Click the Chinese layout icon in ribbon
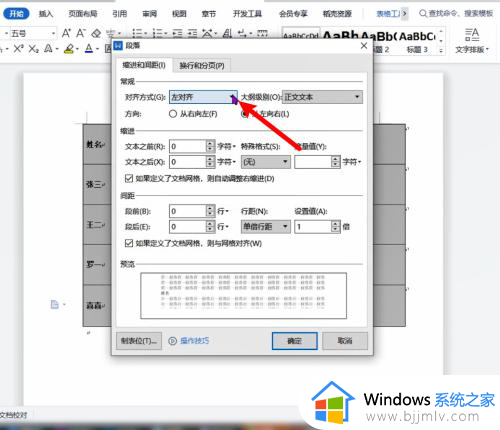The image size is (500, 430). point(208,33)
